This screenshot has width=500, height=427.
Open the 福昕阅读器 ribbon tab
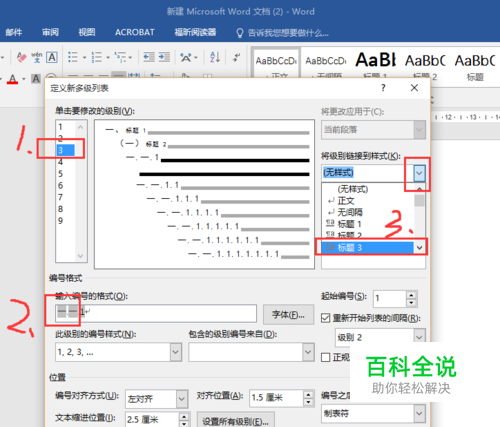[x=195, y=32]
